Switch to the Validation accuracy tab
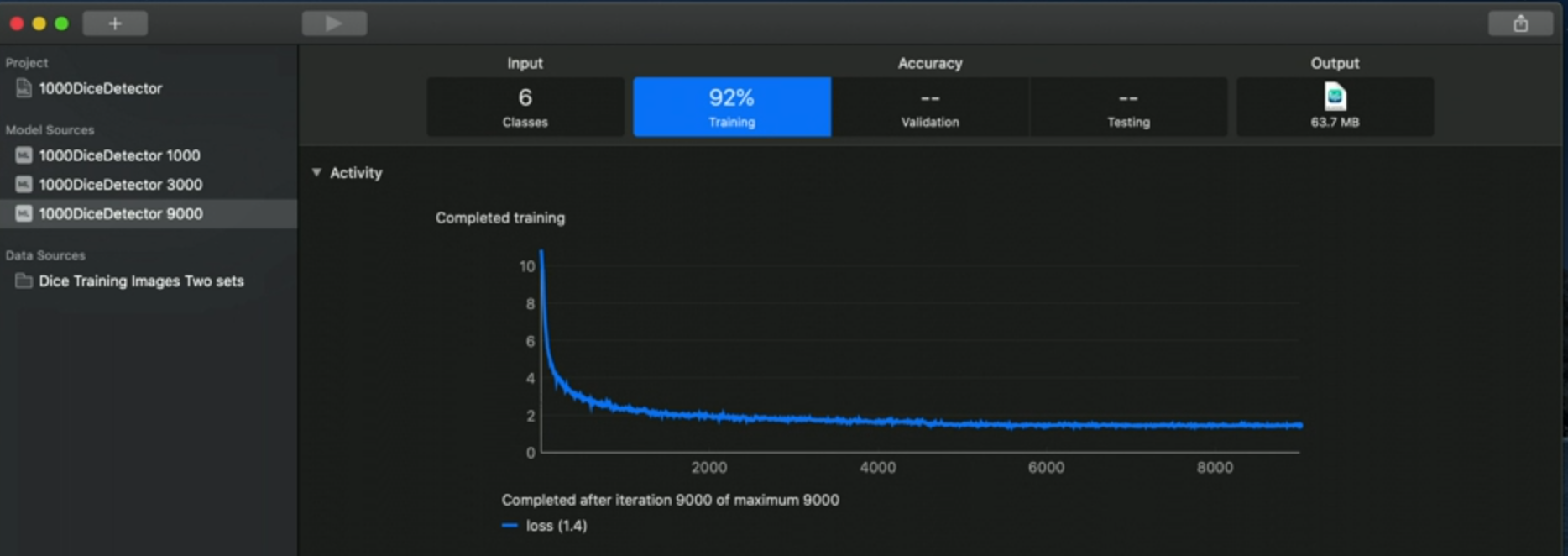1568x556 pixels. [929, 107]
